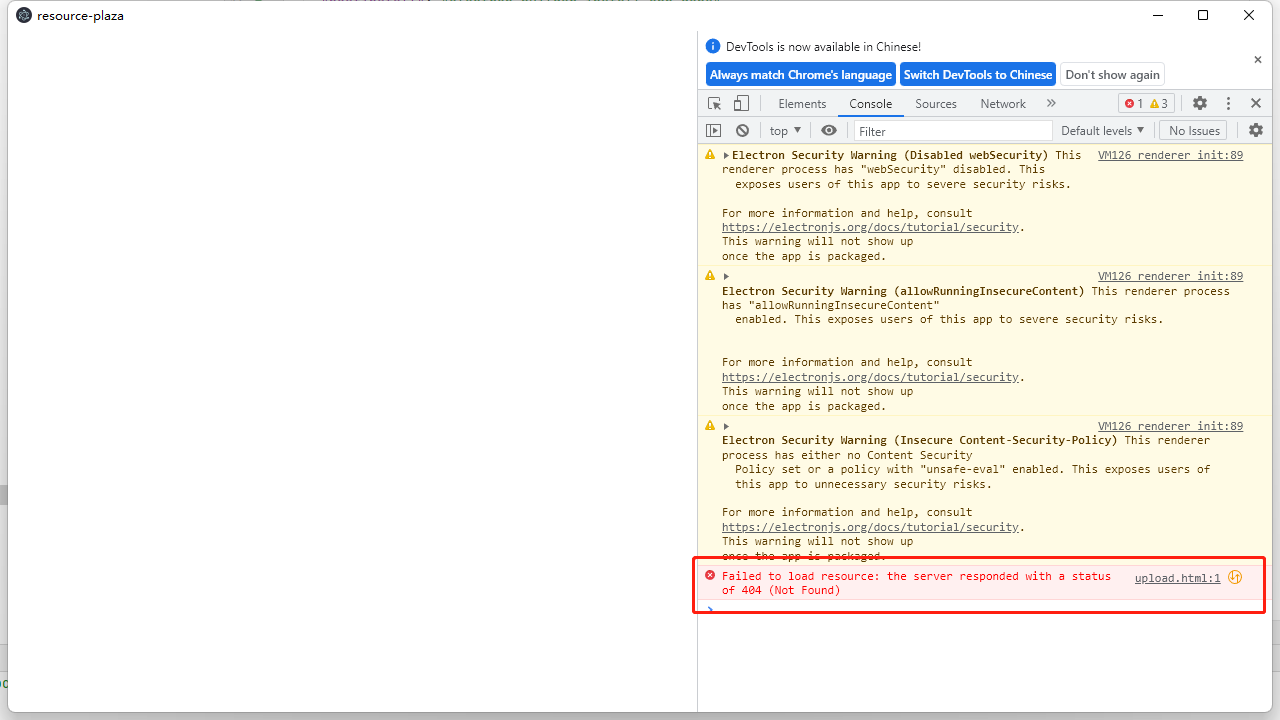Open the electronjs.org security tutorial link
1280x720 pixels.
click(869, 227)
